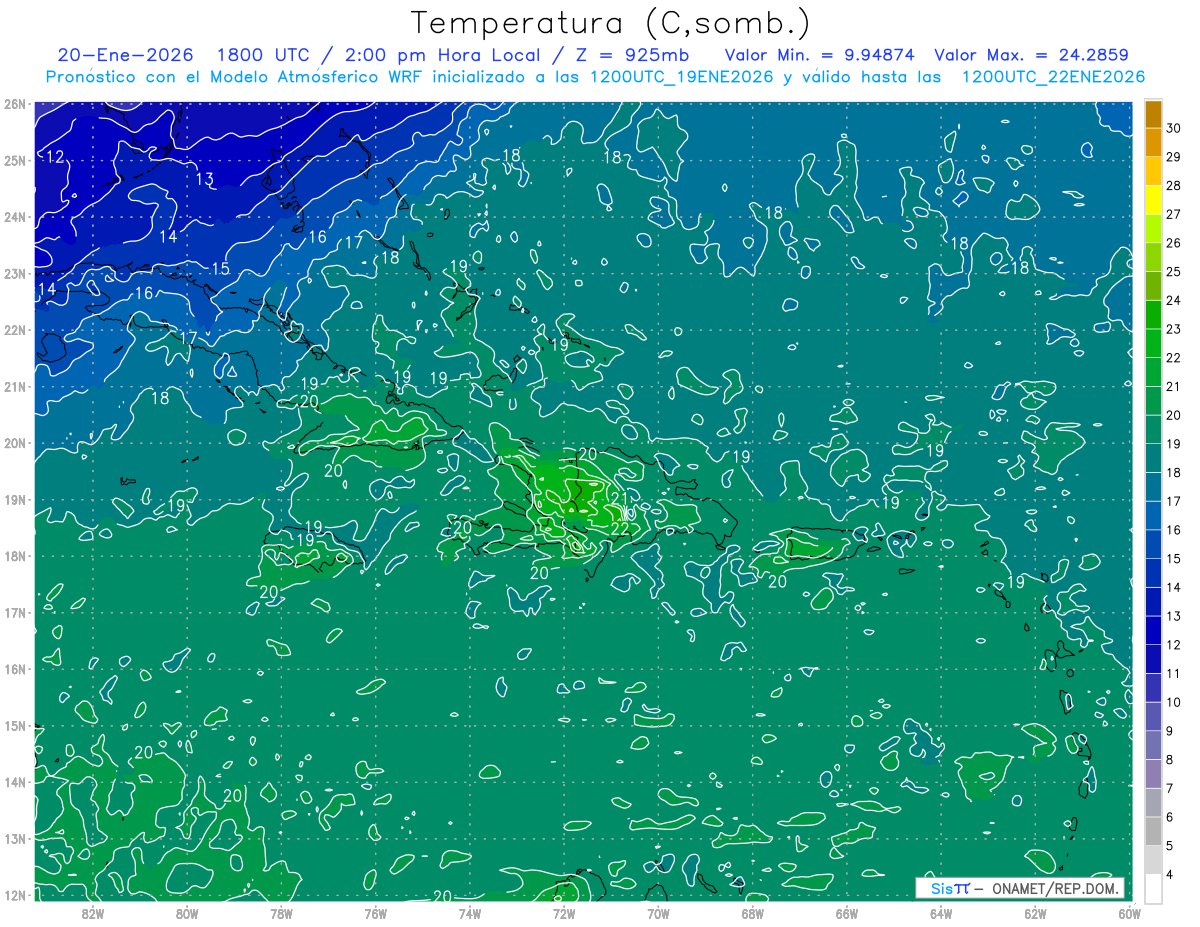Screen dimensions: 1200x927
Task: Click the "15" isotherm contour label on map
Action: click(220, 269)
